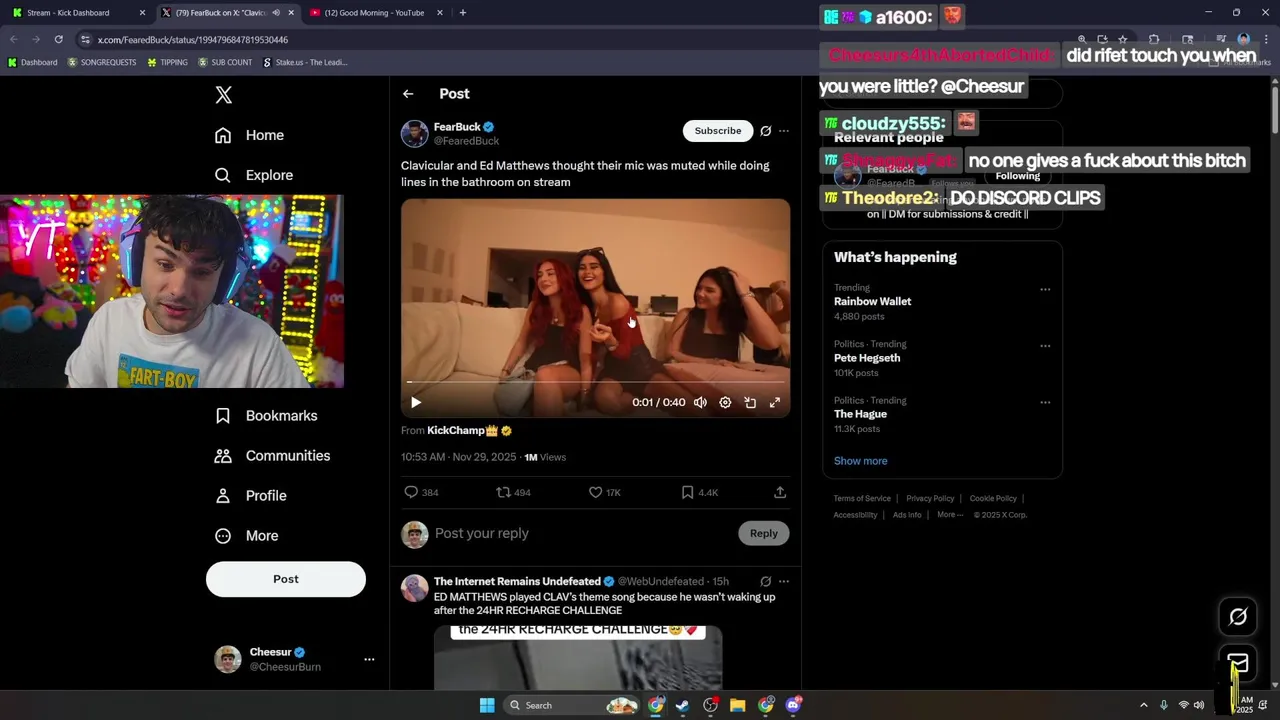Open the TIPPING bookmark
This screenshot has width=1280, height=720.
167,63
